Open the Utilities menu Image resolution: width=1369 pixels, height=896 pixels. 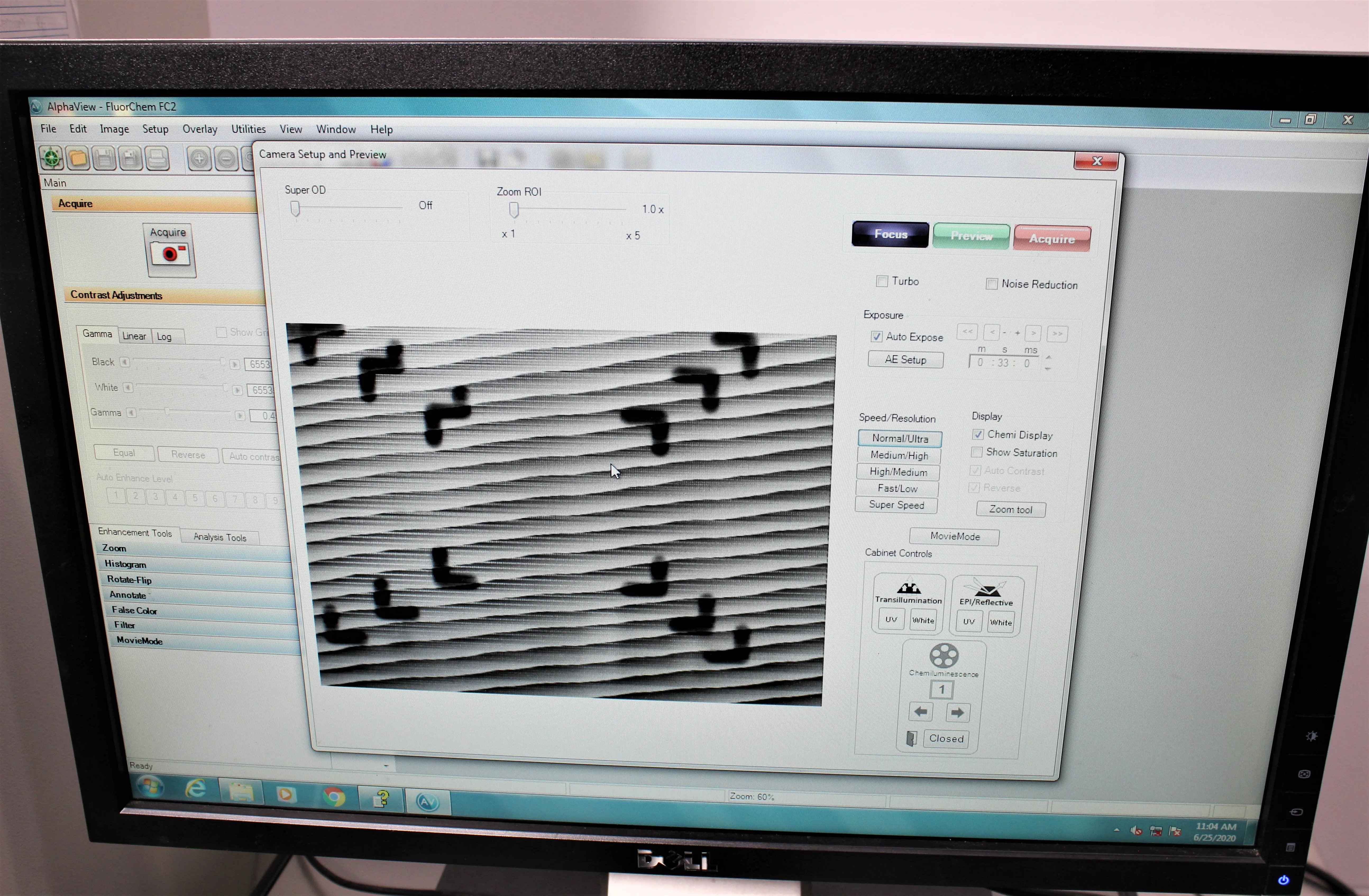pyautogui.click(x=249, y=129)
